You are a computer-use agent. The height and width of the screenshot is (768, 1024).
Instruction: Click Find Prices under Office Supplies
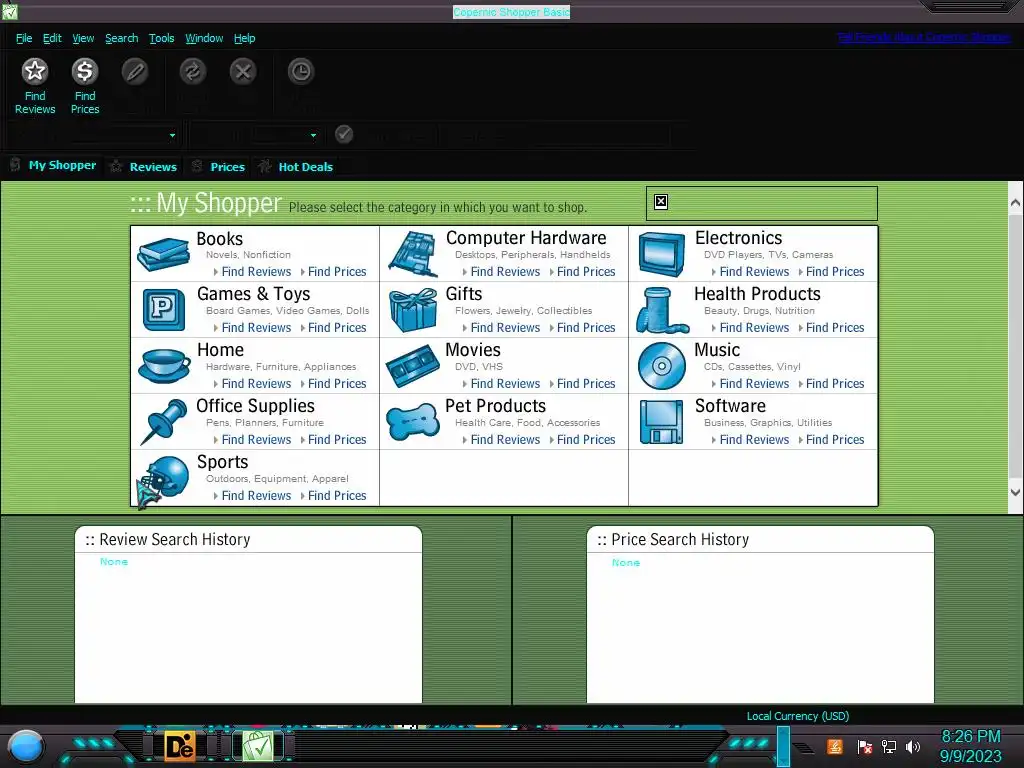(x=337, y=440)
